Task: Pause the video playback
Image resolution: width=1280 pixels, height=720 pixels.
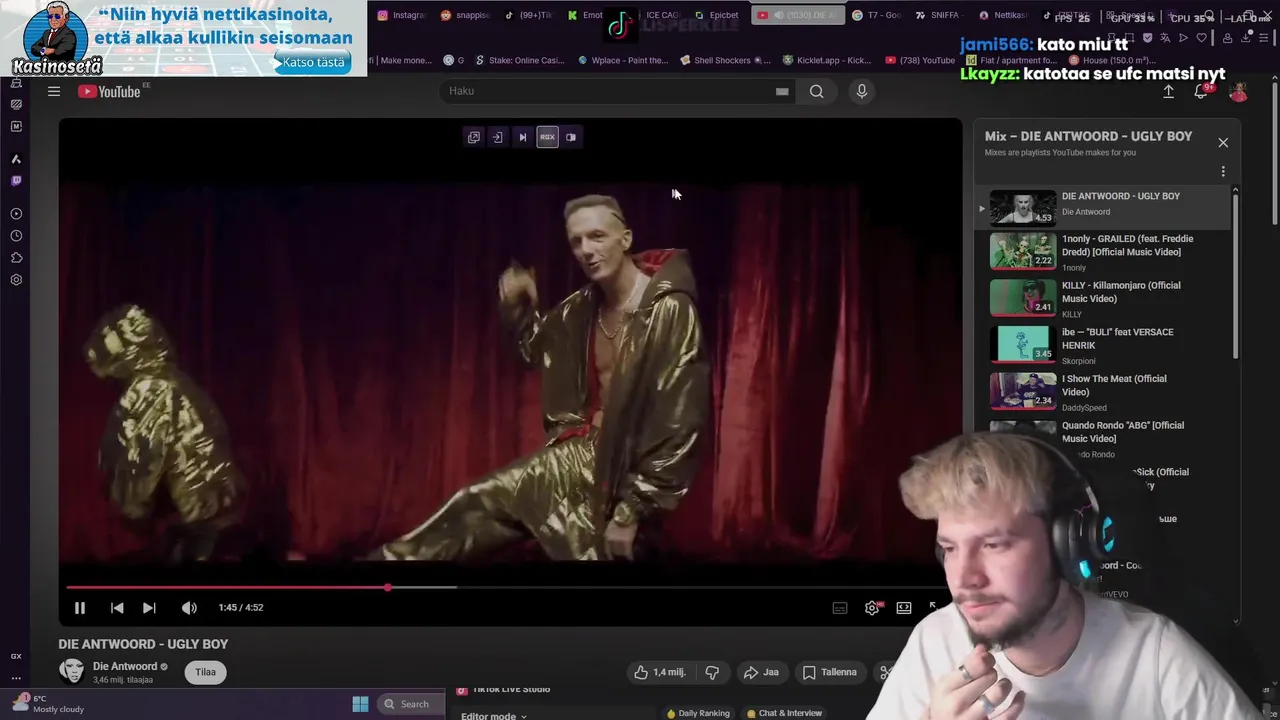Action: (x=80, y=607)
